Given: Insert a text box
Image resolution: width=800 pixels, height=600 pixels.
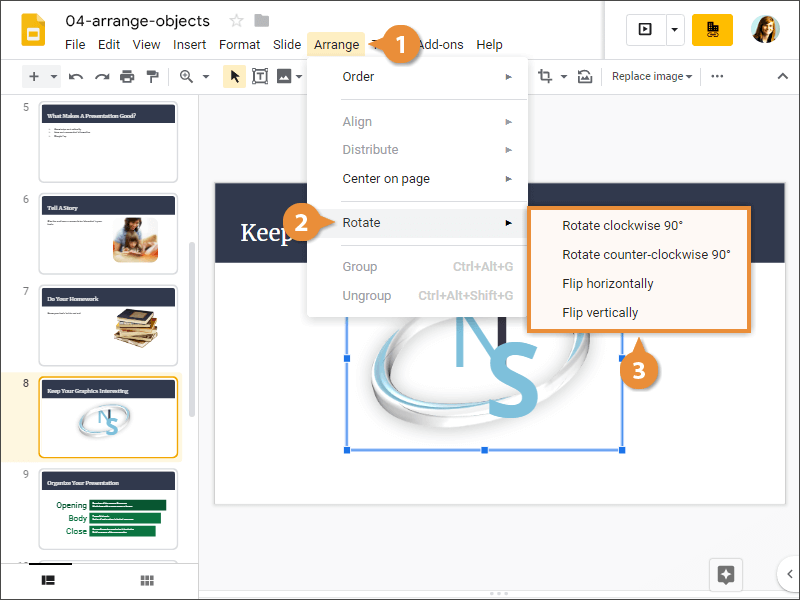Looking at the screenshot, I should click(260, 77).
